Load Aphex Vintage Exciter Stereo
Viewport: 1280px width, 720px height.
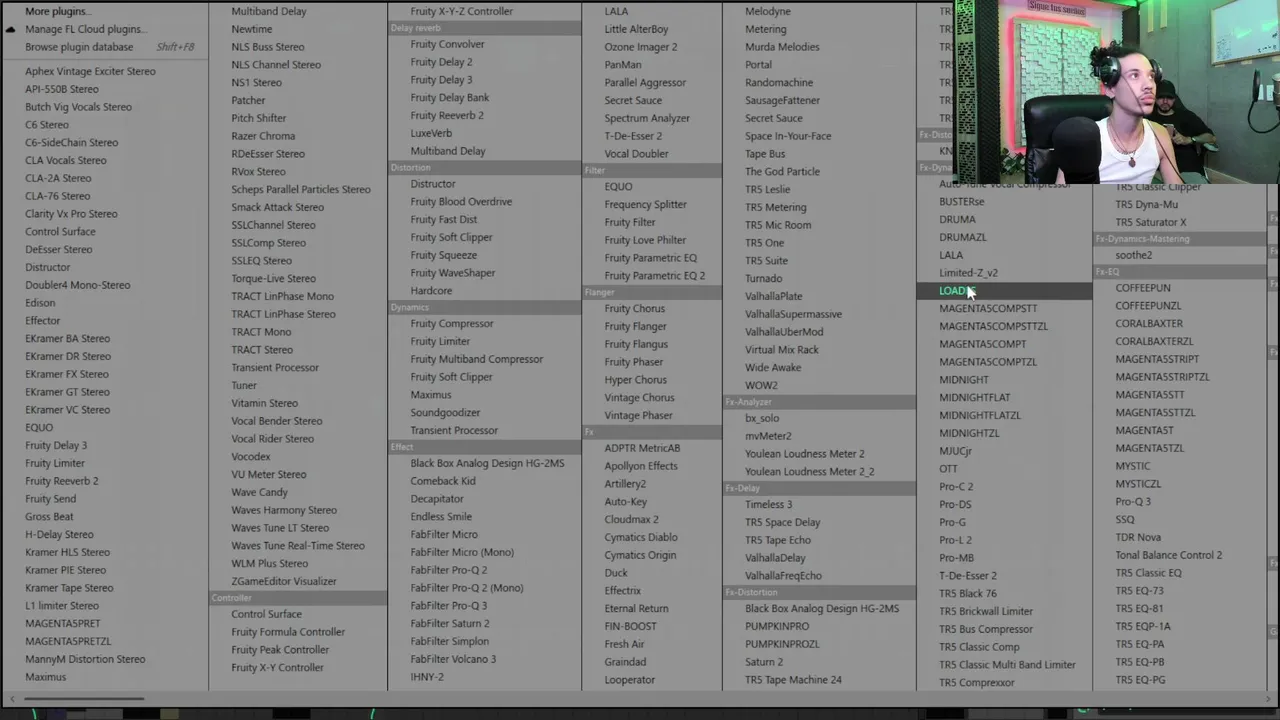tap(90, 71)
